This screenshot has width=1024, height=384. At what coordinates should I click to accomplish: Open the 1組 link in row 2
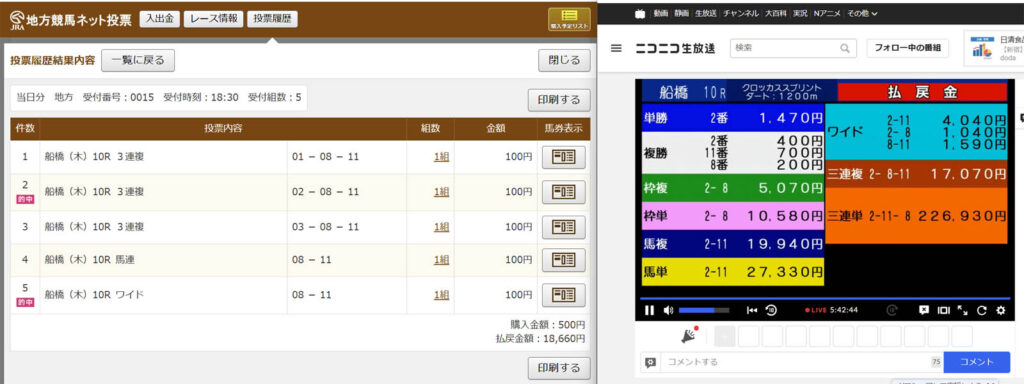point(441,192)
